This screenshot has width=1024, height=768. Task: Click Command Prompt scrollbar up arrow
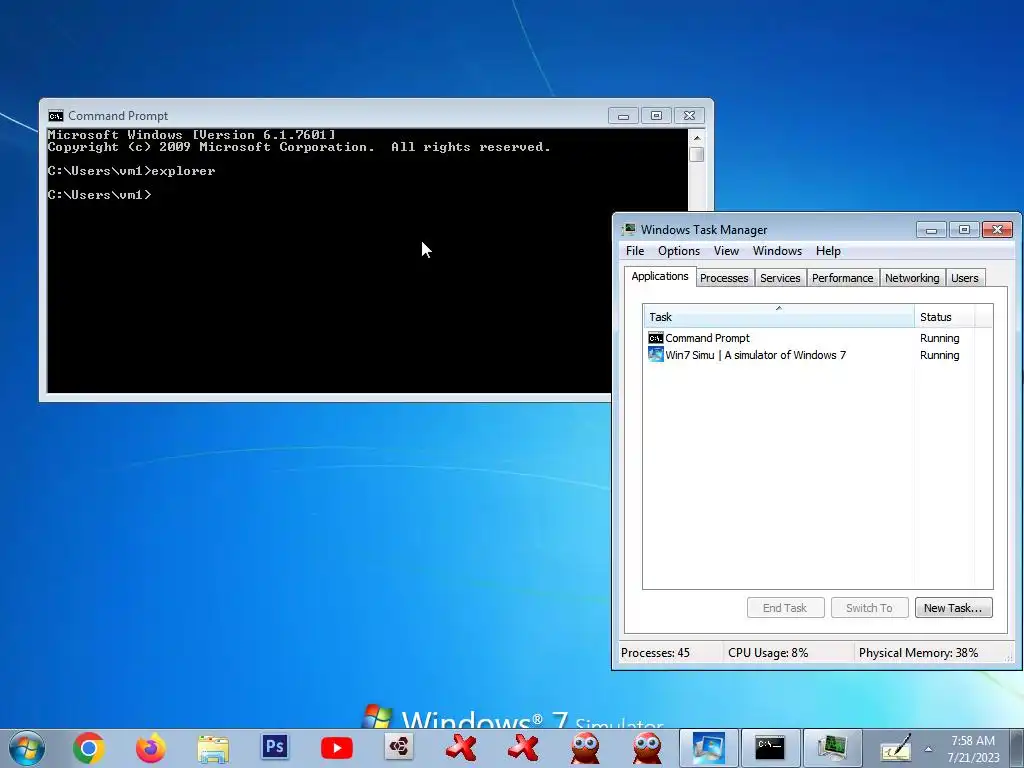697,138
